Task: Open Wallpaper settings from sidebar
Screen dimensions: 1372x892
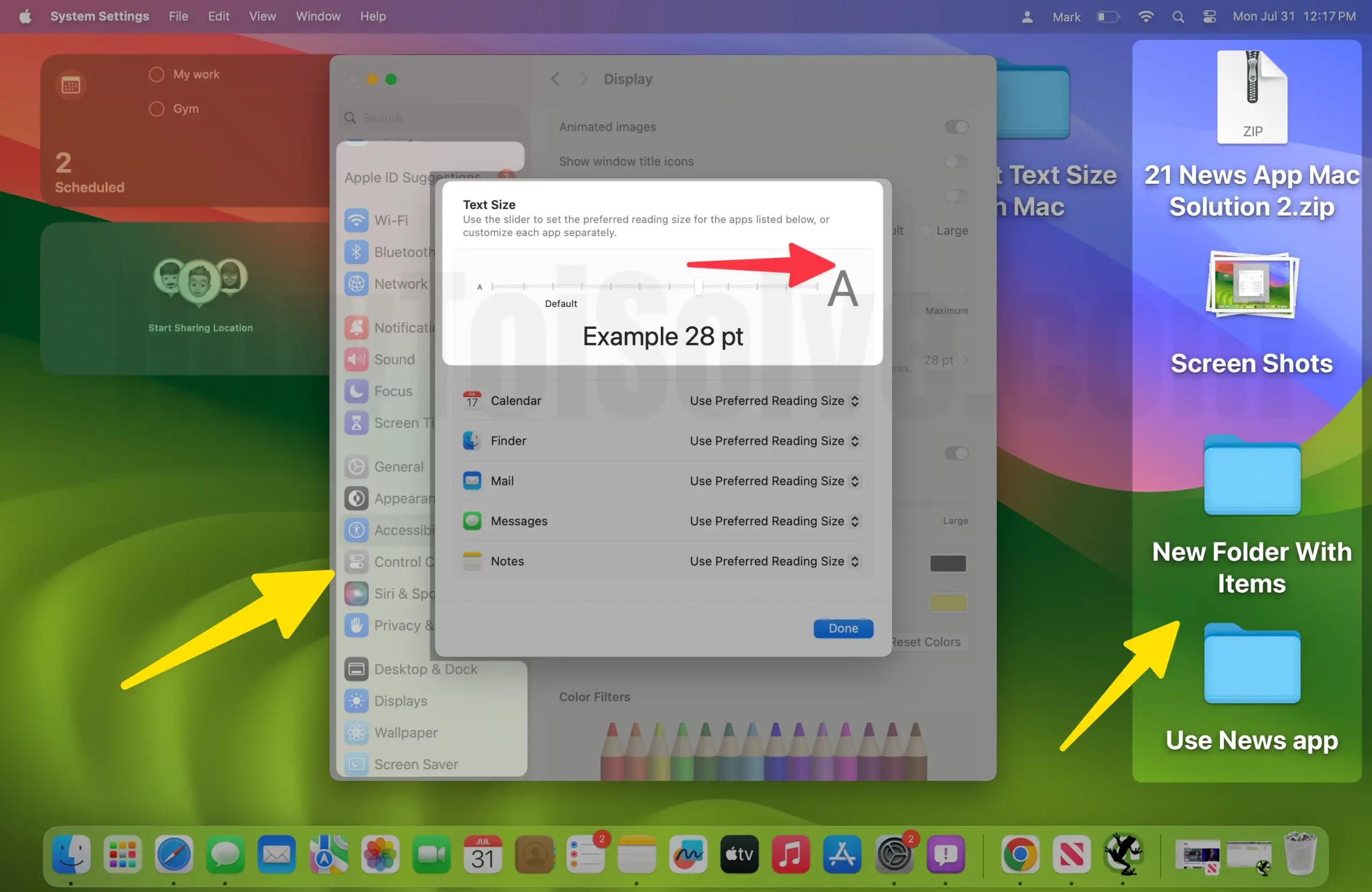Action: pos(405,732)
